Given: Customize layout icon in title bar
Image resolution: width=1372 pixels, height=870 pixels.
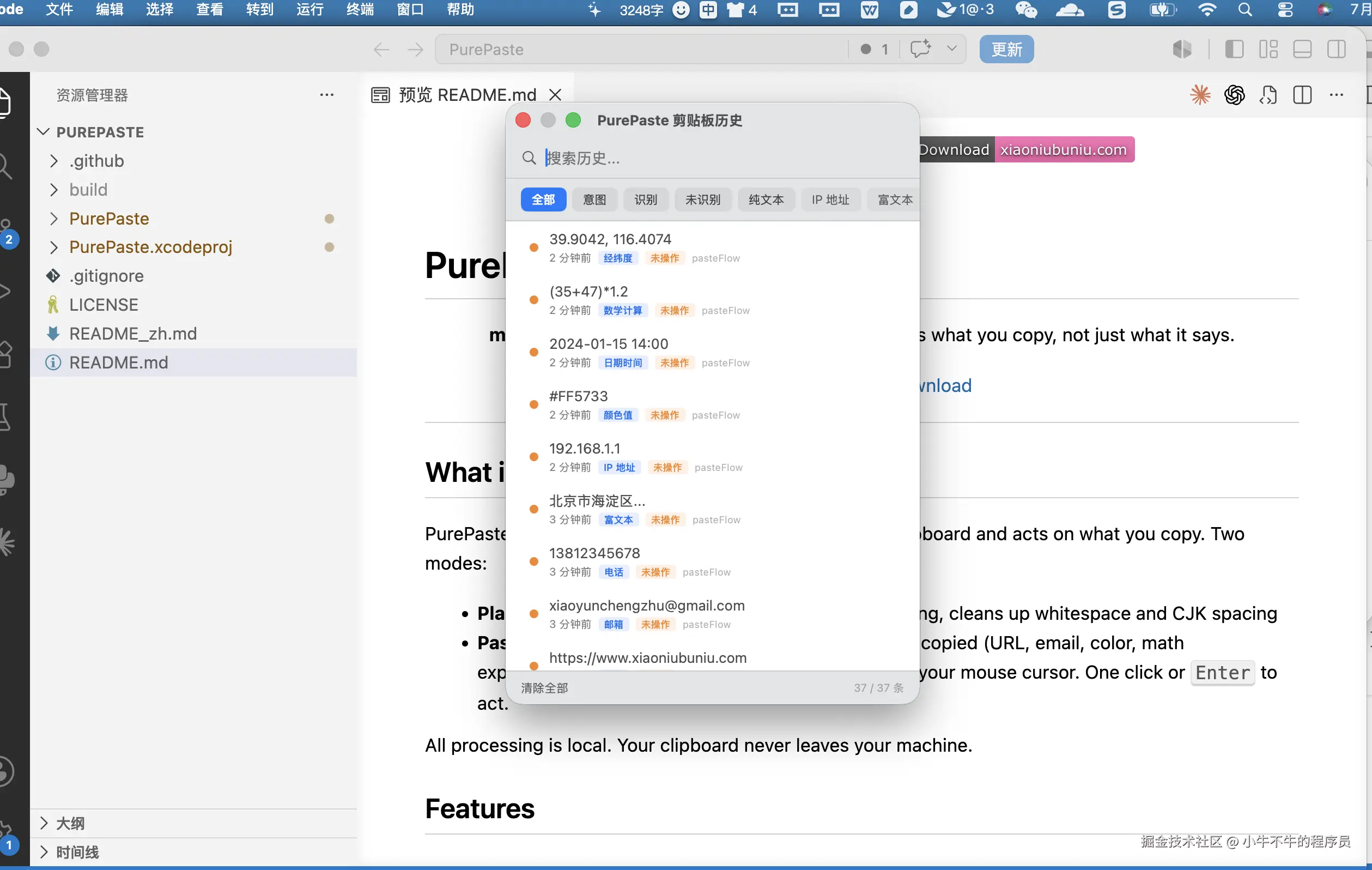Looking at the screenshot, I should (x=1268, y=49).
